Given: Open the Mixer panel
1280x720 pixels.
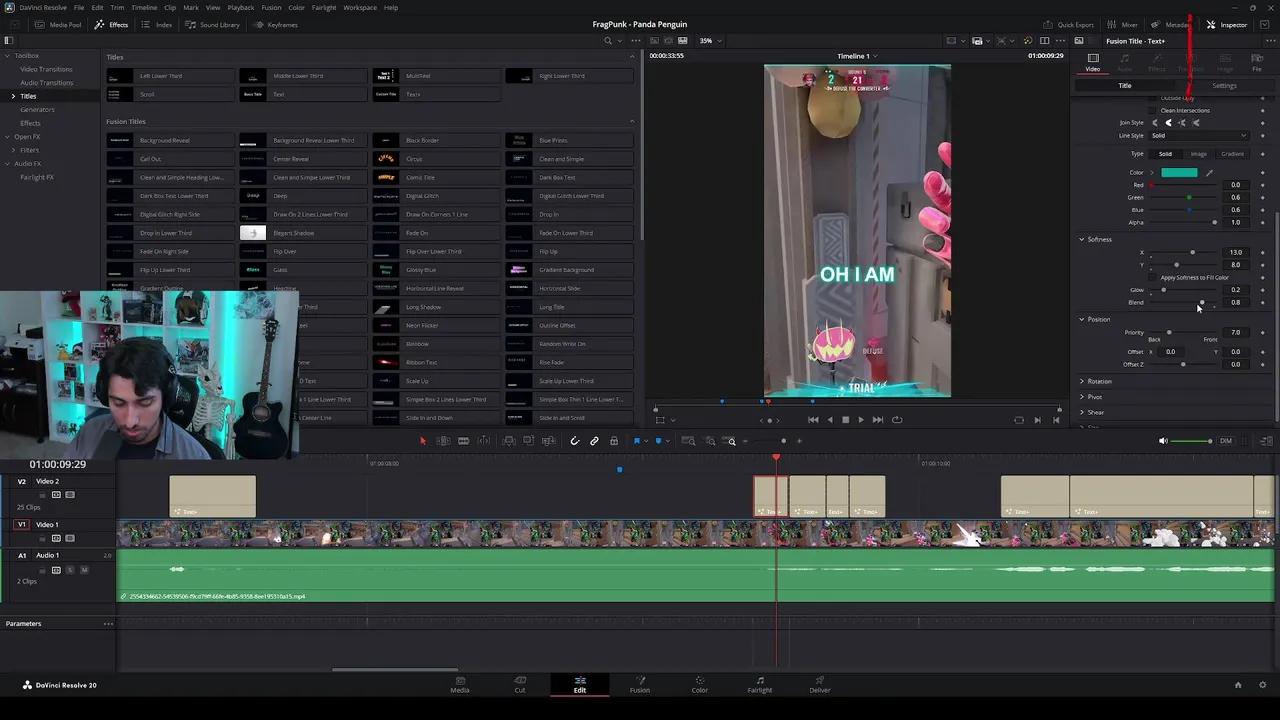Looking at the screenshot, I should 1122,25.
